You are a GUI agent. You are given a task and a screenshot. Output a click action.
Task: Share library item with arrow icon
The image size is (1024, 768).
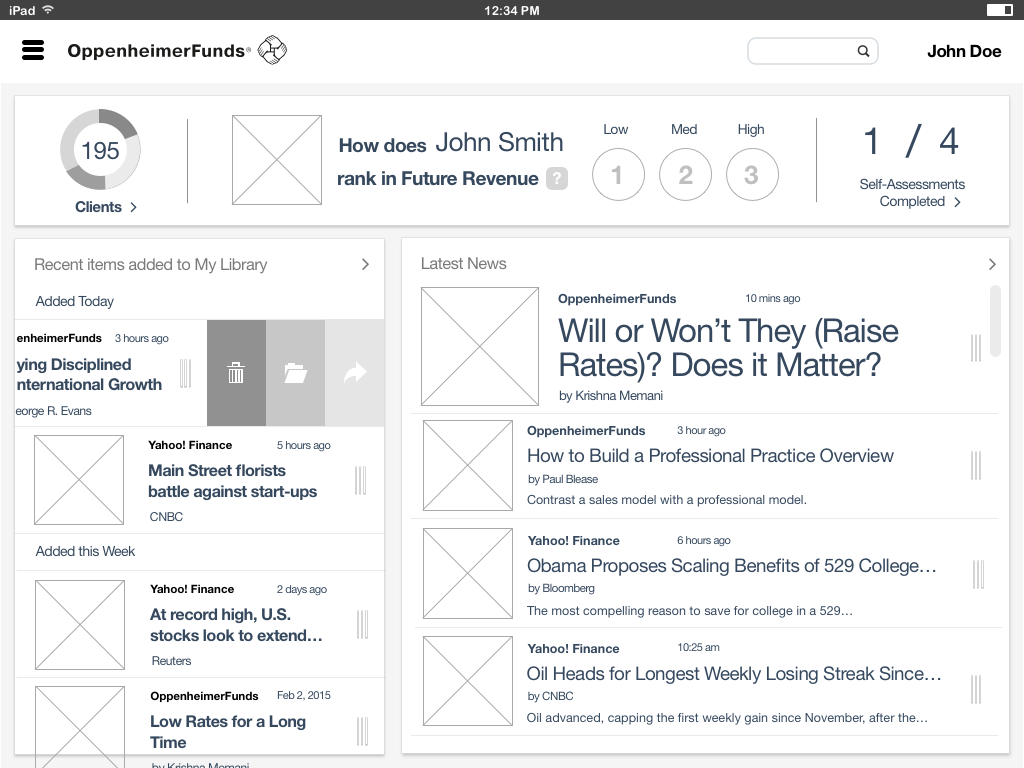(x=355, y=373)
